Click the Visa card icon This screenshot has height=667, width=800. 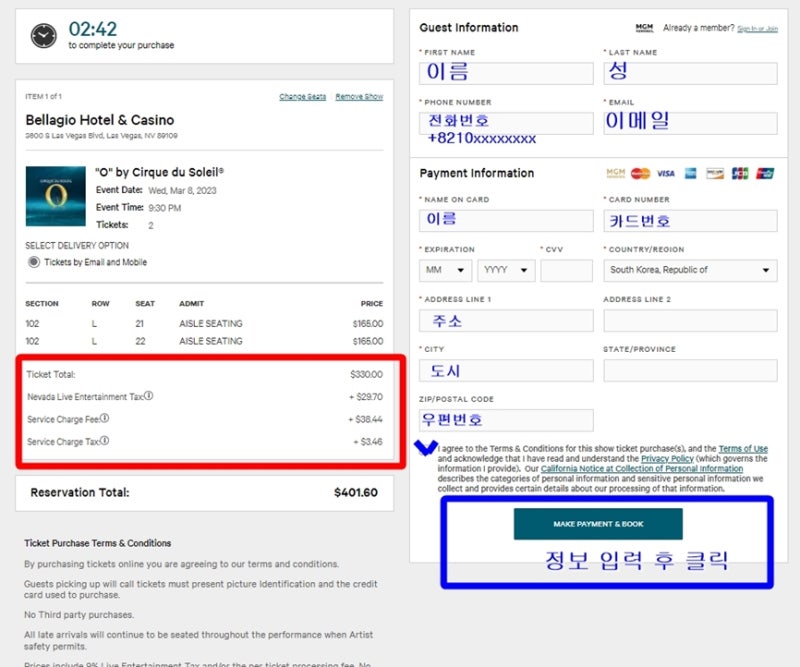(665, 174)
